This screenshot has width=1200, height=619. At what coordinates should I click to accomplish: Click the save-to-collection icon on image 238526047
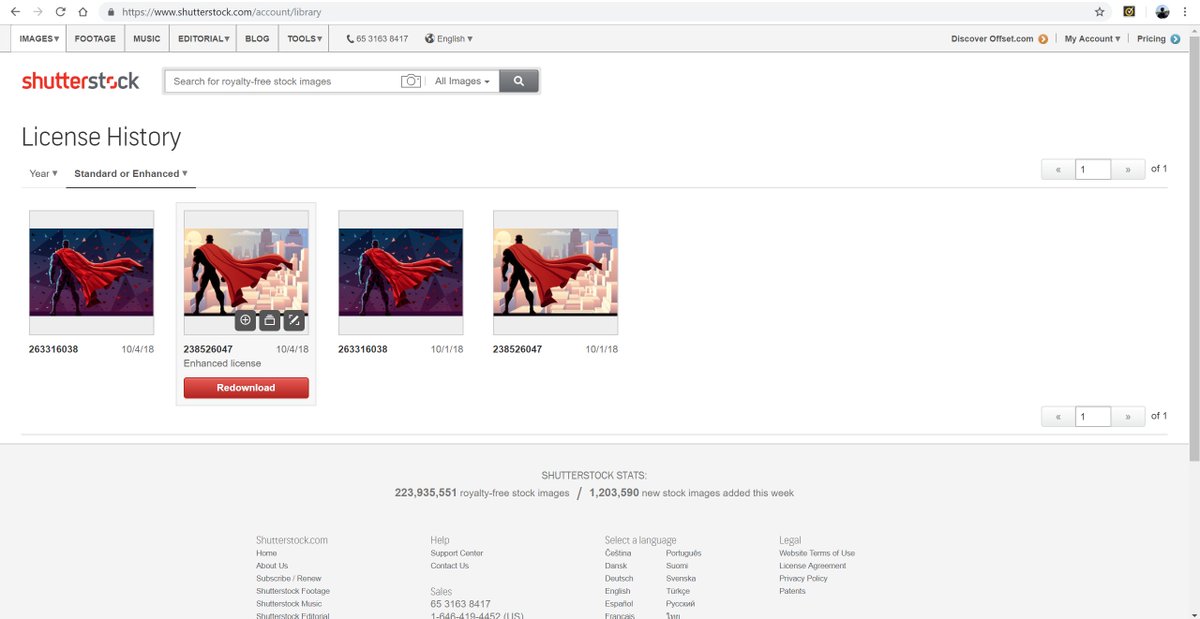[x=269, y=321]
